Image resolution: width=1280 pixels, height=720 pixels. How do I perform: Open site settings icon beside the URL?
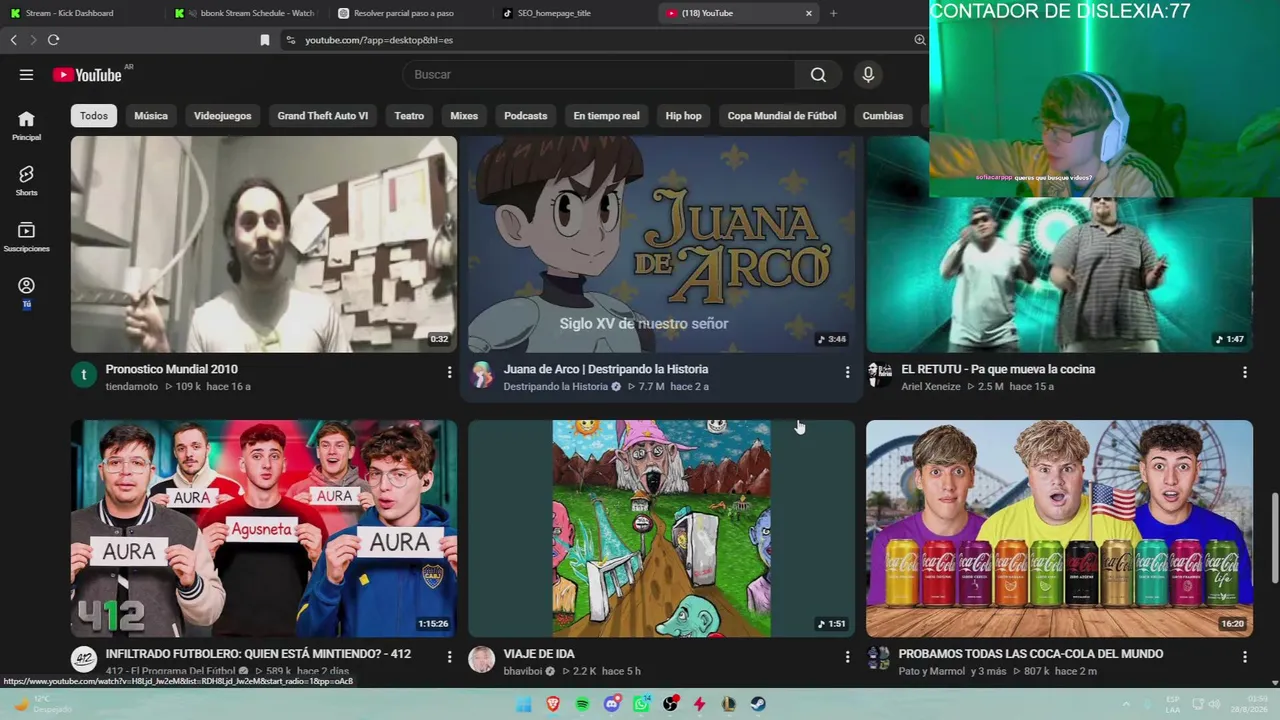[290, 40]
